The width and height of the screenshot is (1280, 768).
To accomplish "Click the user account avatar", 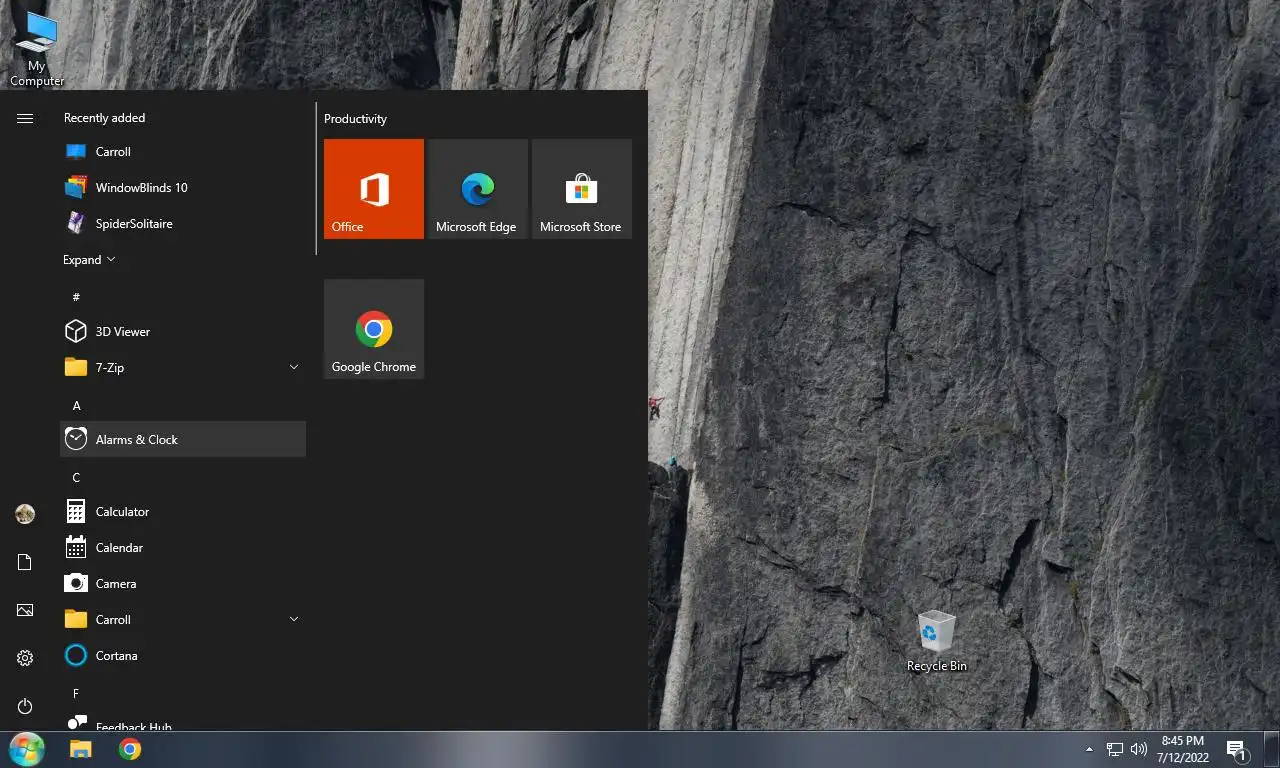I will (x=25, y=514).
